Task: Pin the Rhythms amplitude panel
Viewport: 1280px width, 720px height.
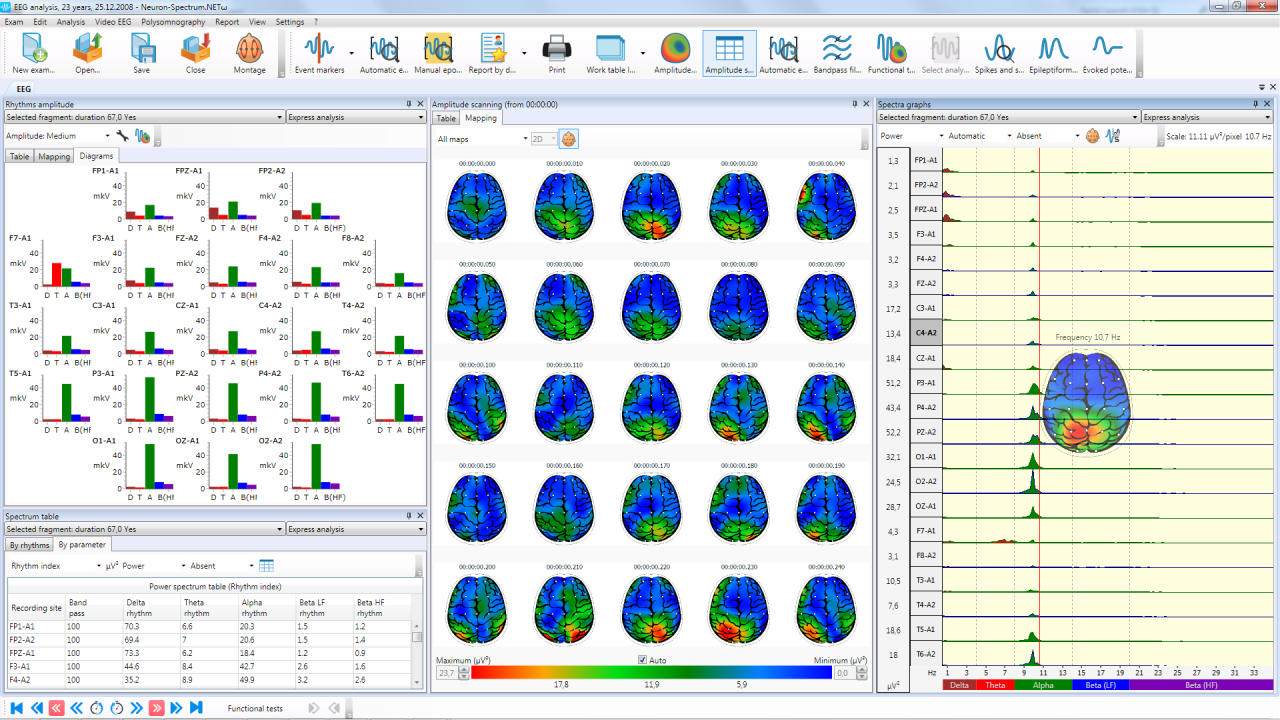Action: tap(408, 104)
